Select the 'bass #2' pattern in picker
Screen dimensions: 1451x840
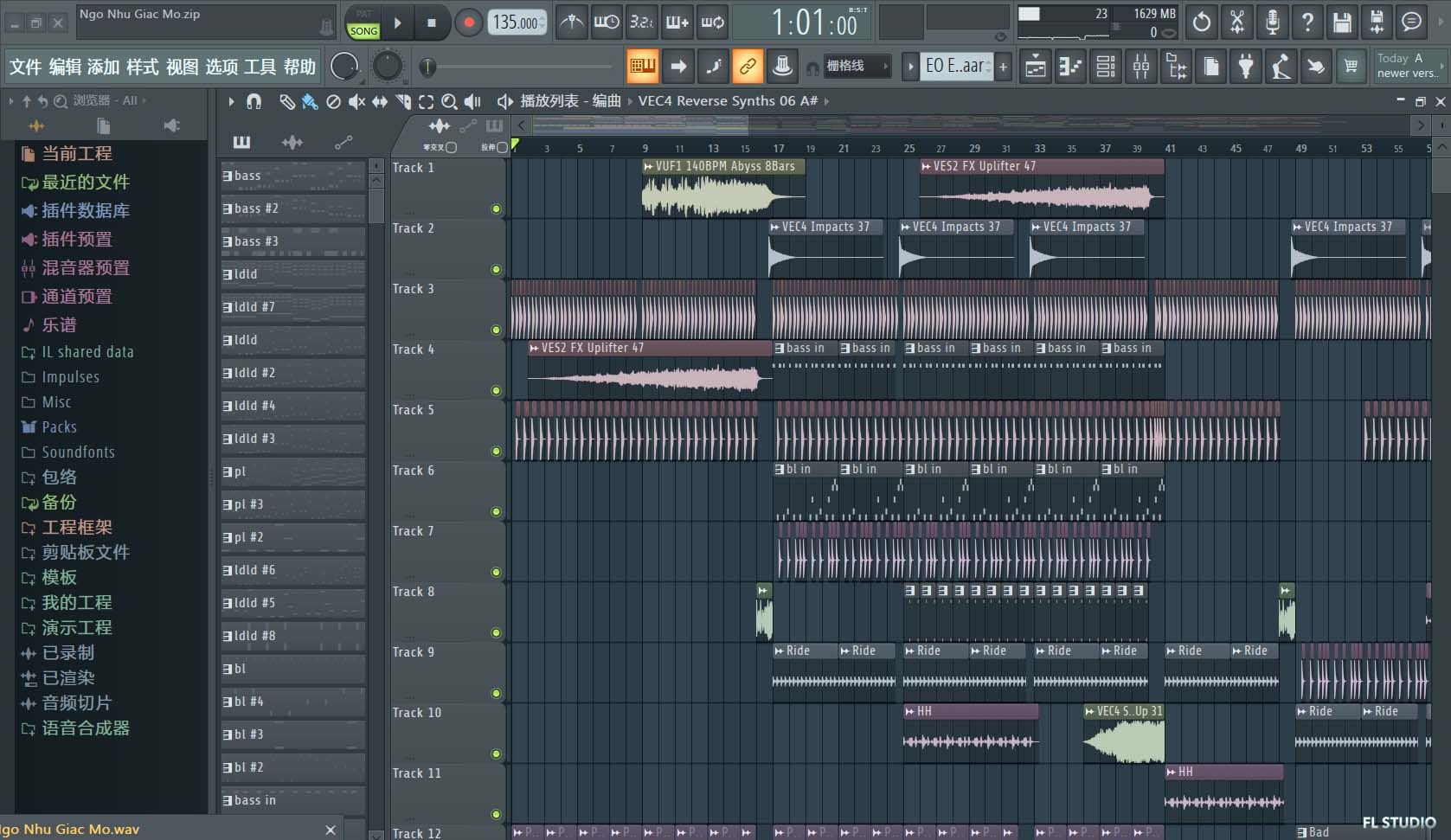(292, 208)
